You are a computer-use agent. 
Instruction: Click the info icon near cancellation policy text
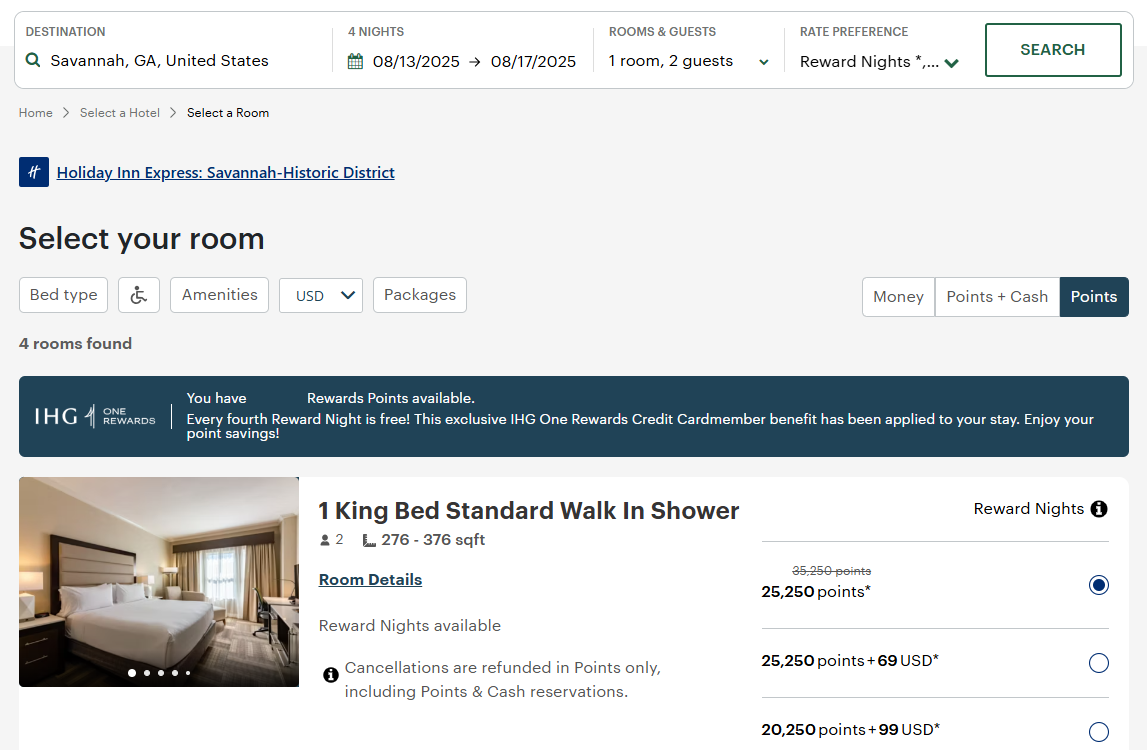tap(330, 675)
